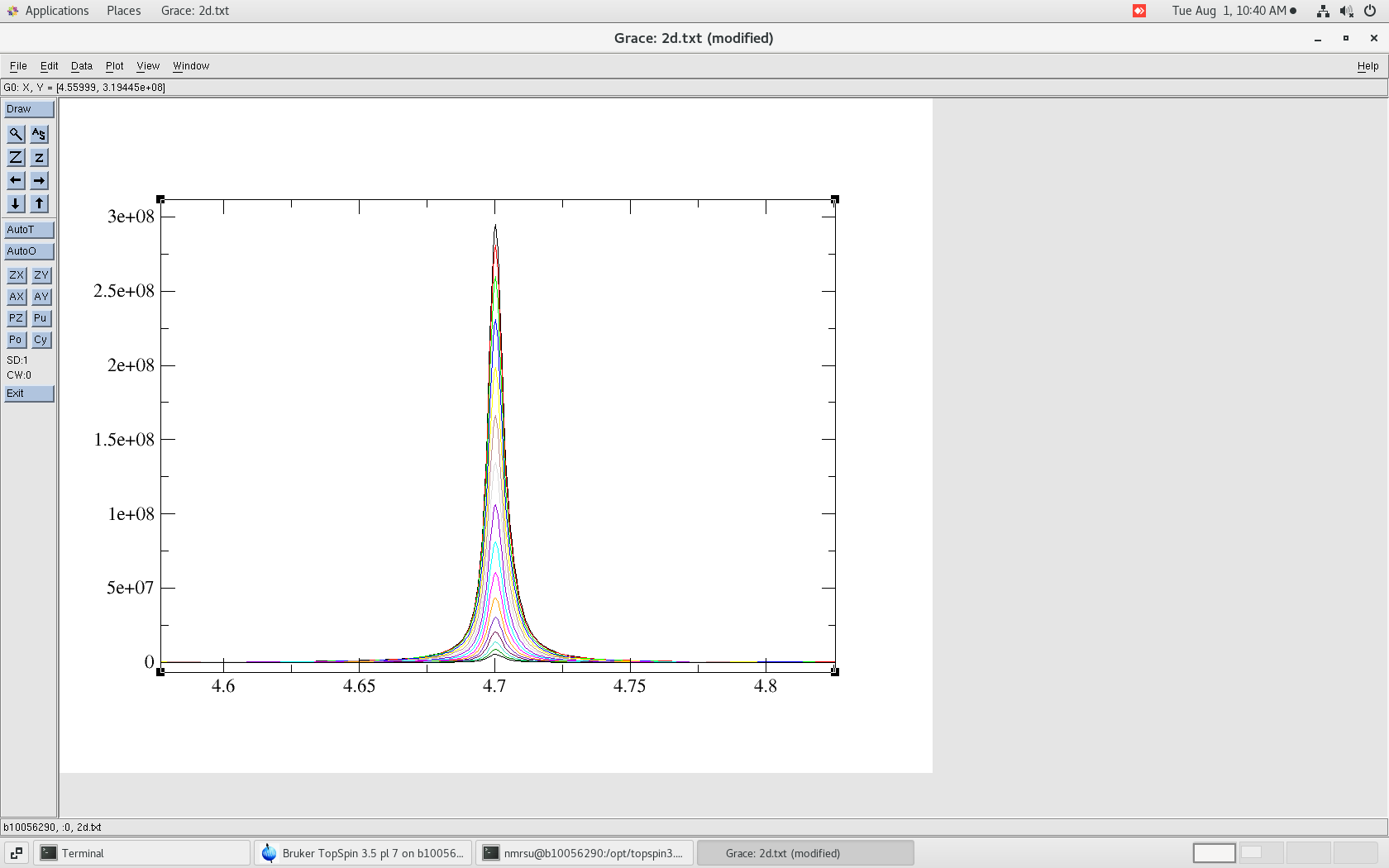Image resolution: width=1389 pixels, height=868 pixels.
Task: Click the autoscale 'AS' icon
Action: [39, 134]
